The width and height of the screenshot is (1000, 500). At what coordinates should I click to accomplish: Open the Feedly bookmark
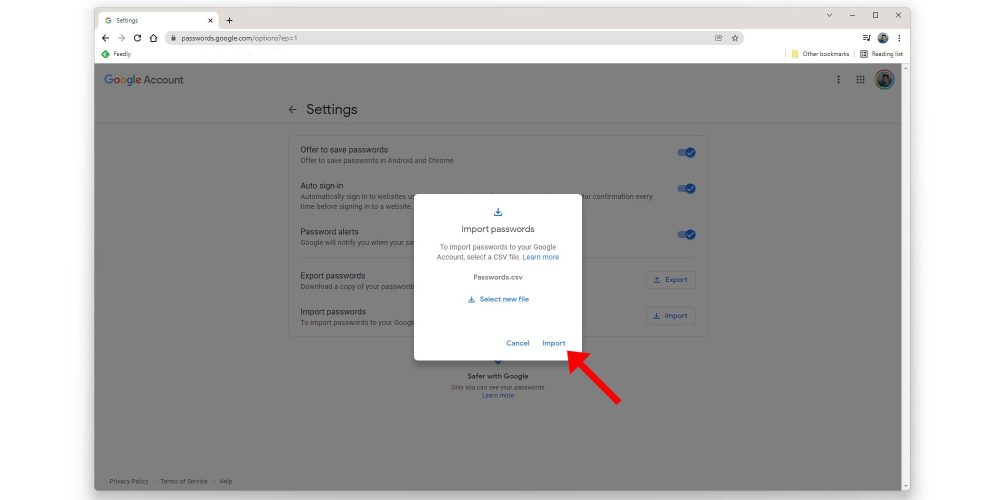(x=117, y=54)
